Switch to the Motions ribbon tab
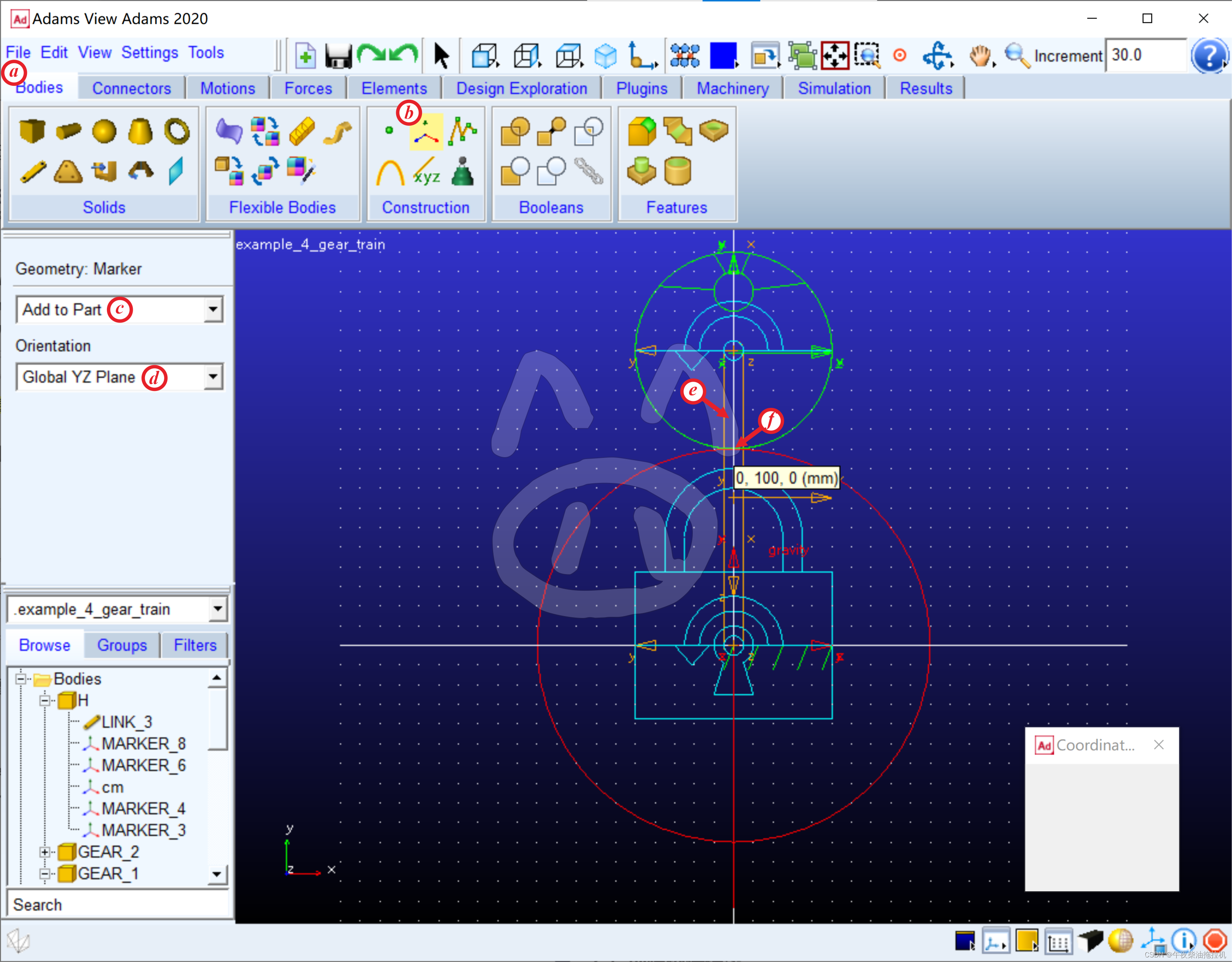 tap(228, 89)
